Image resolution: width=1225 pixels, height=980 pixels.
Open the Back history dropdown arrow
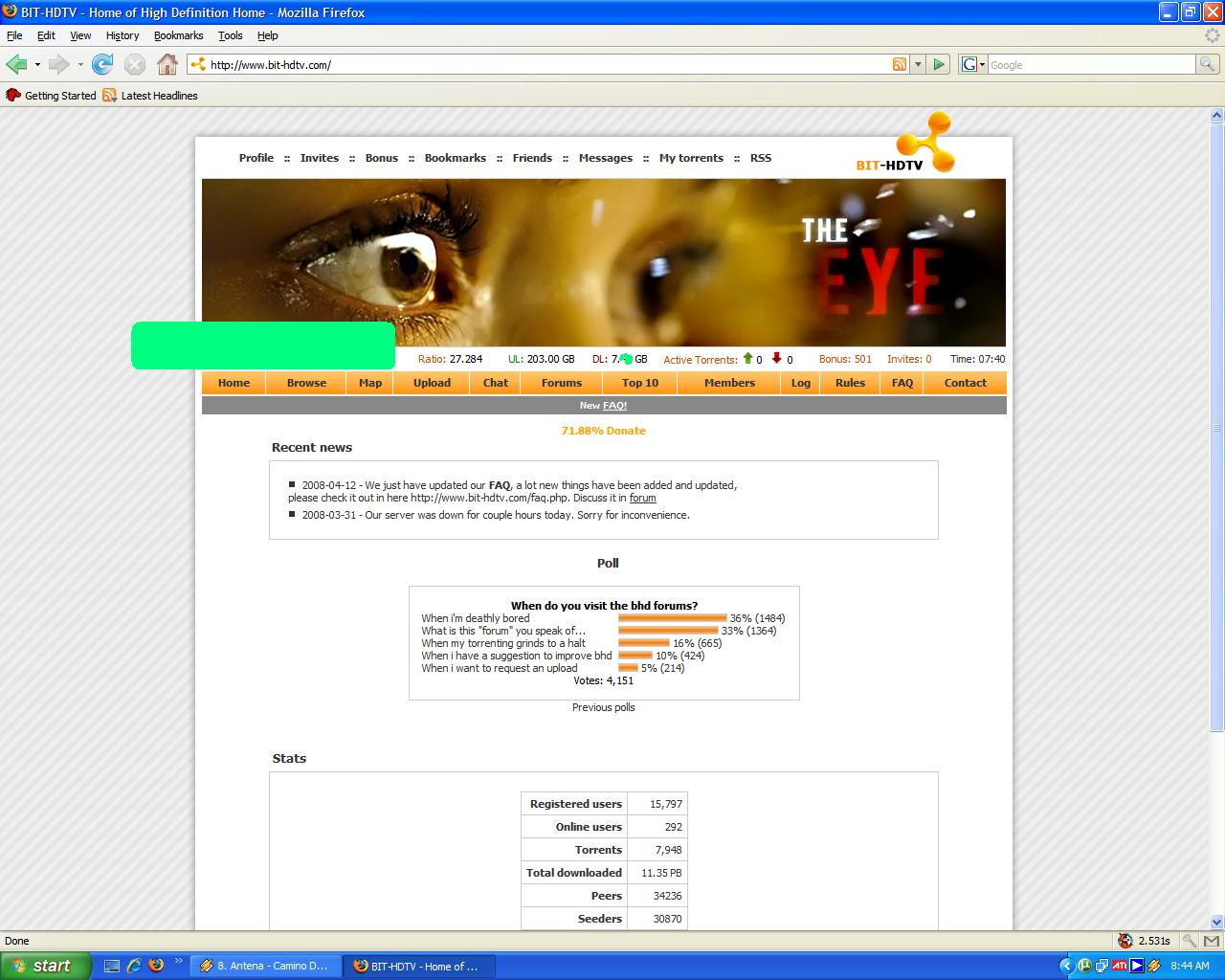(37, 64)
